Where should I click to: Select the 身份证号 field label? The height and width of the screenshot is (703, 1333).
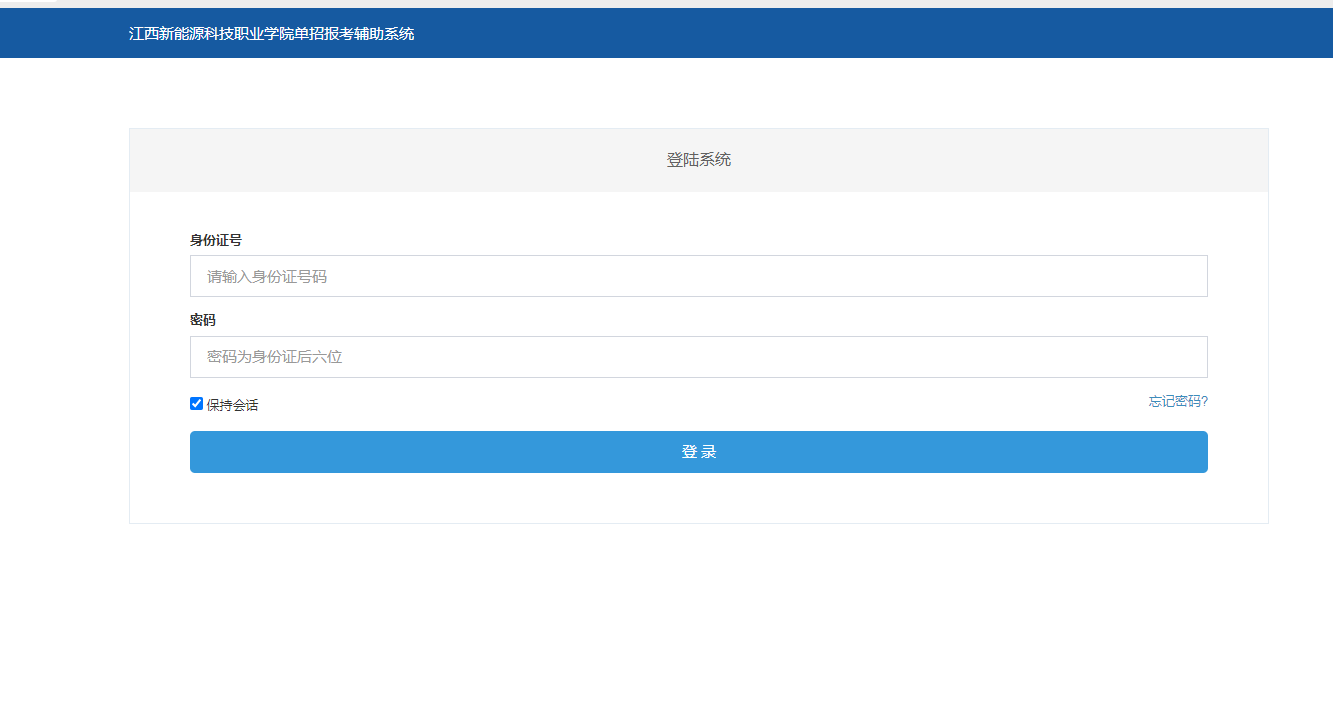[216, 240]
